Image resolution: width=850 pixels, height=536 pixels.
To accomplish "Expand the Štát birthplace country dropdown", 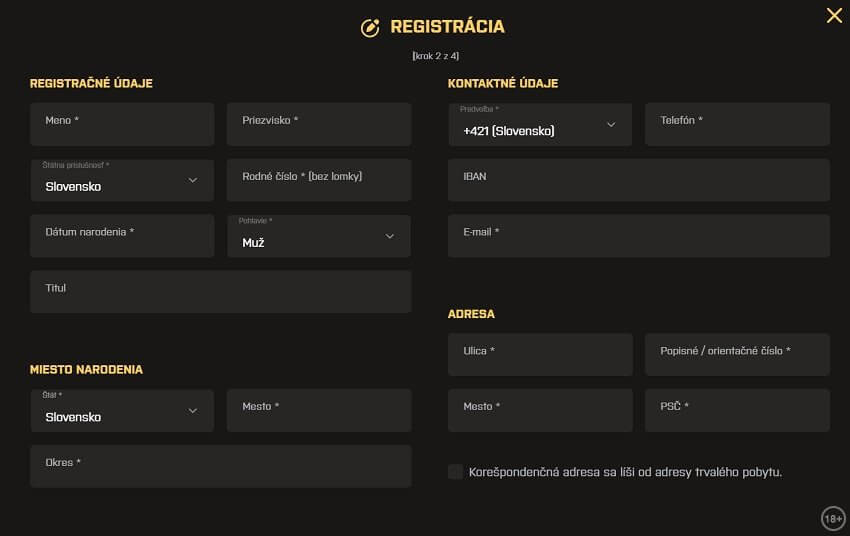I will coord(122,411).
